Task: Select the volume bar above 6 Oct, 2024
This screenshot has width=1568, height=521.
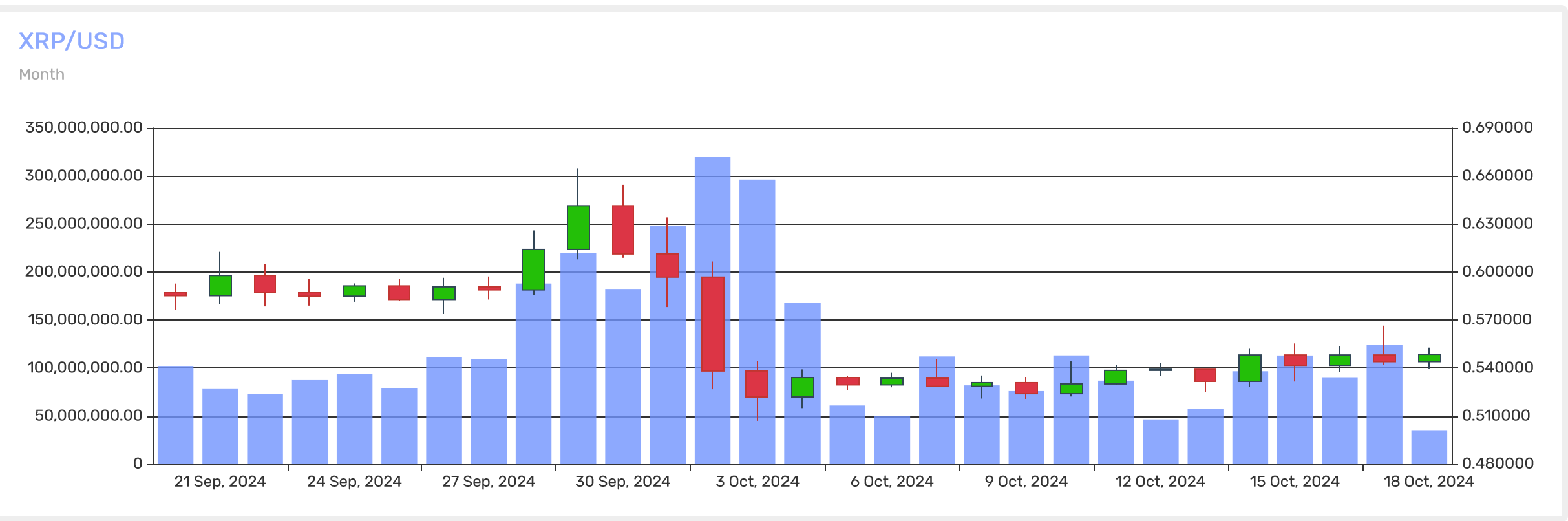Action: (x=892, y=440)
